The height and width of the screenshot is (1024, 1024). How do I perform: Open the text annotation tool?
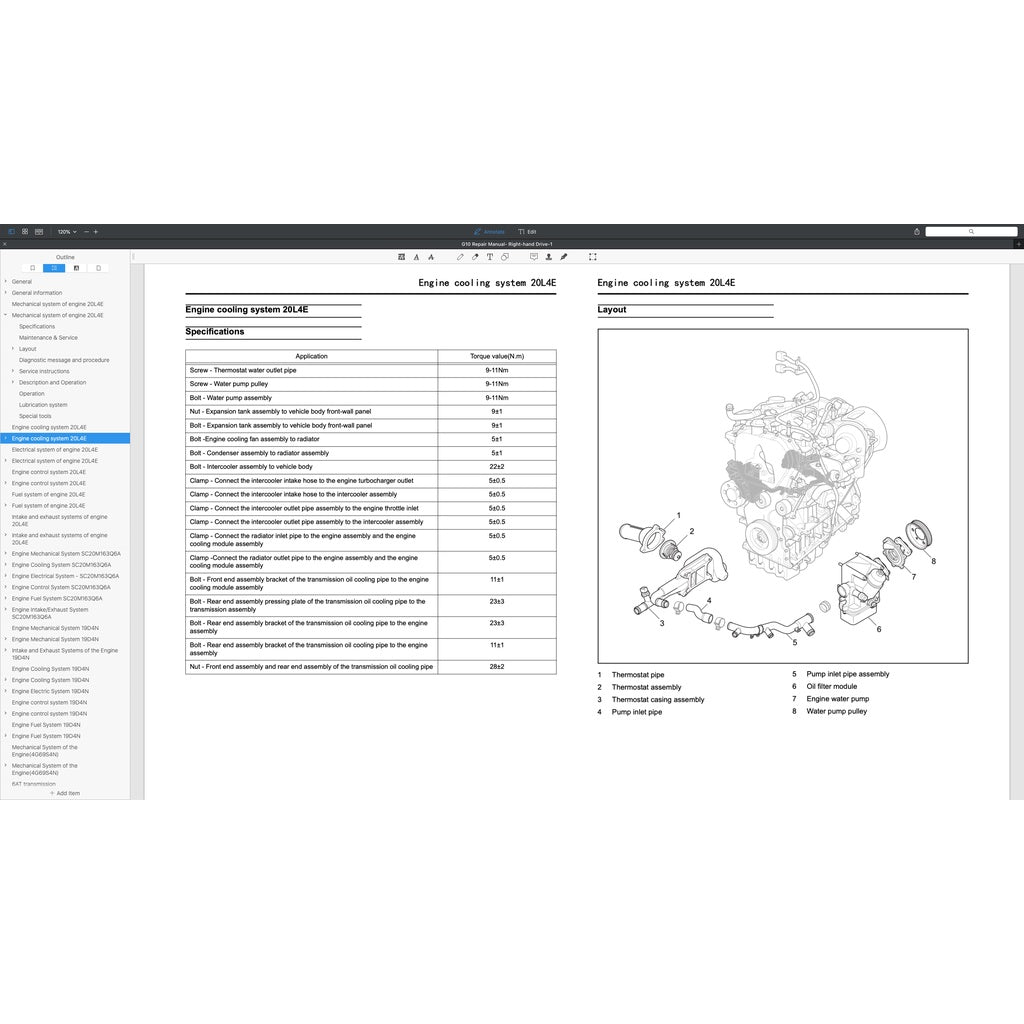tap(490, 257)
